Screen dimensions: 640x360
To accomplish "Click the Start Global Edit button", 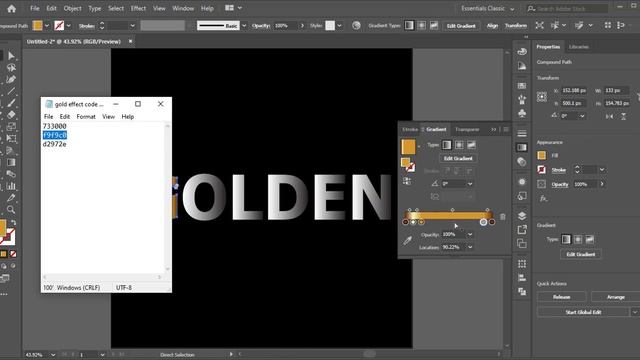I will [x=583, y=312].
